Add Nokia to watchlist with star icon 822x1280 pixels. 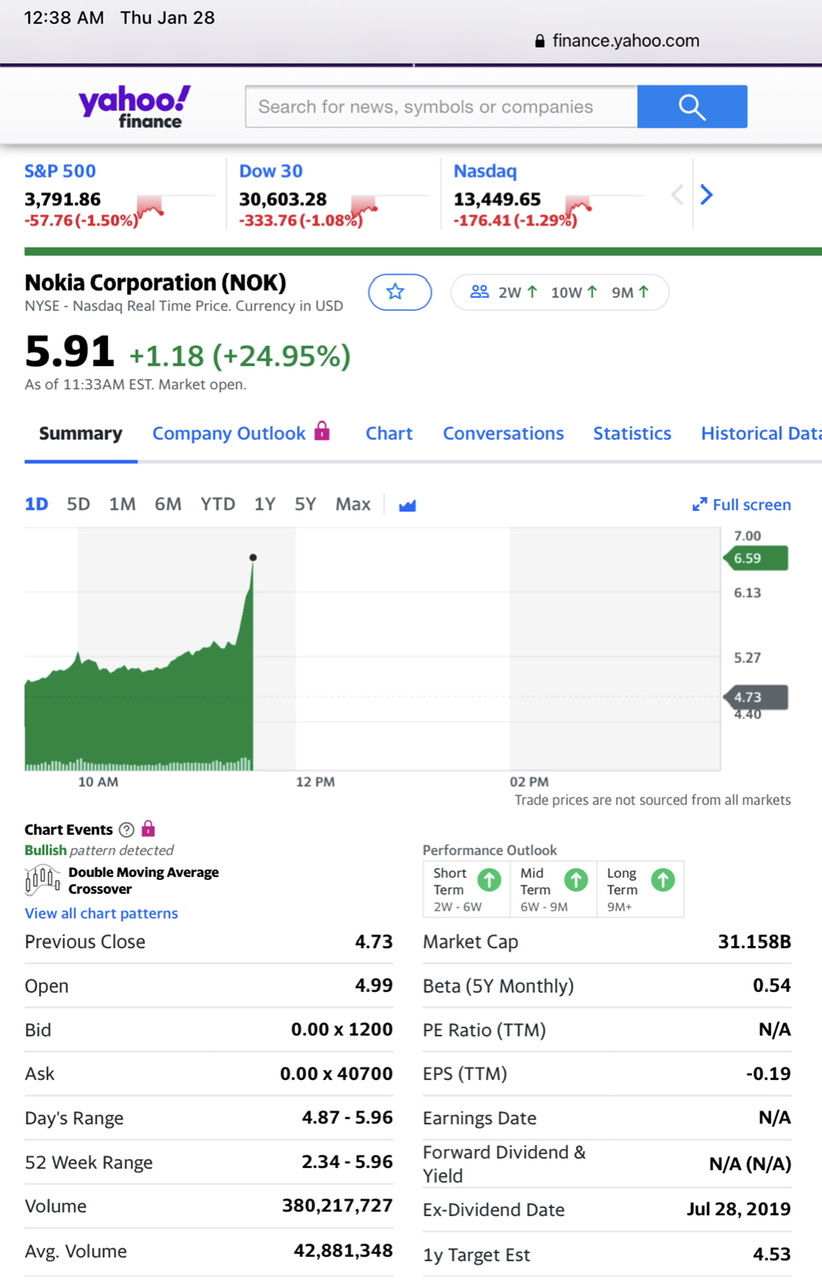(399, 292)
